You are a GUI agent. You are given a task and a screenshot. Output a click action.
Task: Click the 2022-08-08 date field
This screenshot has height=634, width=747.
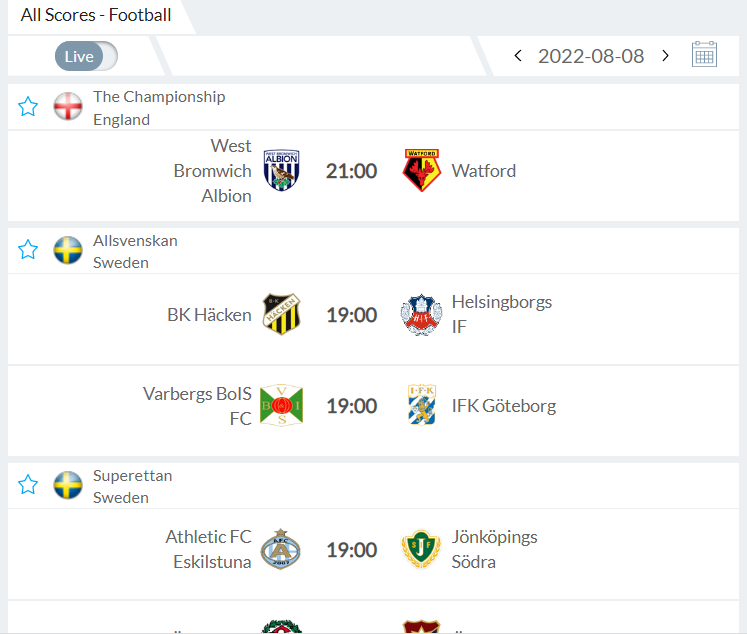click(x=591, y=56)
